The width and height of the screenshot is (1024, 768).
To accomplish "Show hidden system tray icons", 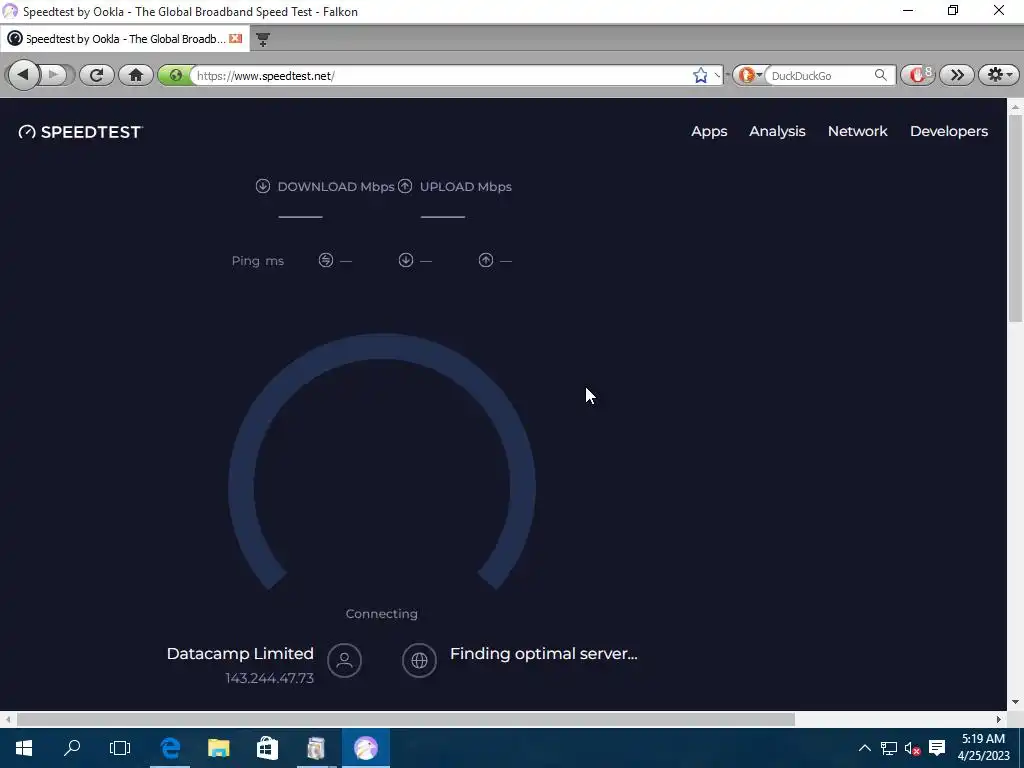I will pos(865,748).
